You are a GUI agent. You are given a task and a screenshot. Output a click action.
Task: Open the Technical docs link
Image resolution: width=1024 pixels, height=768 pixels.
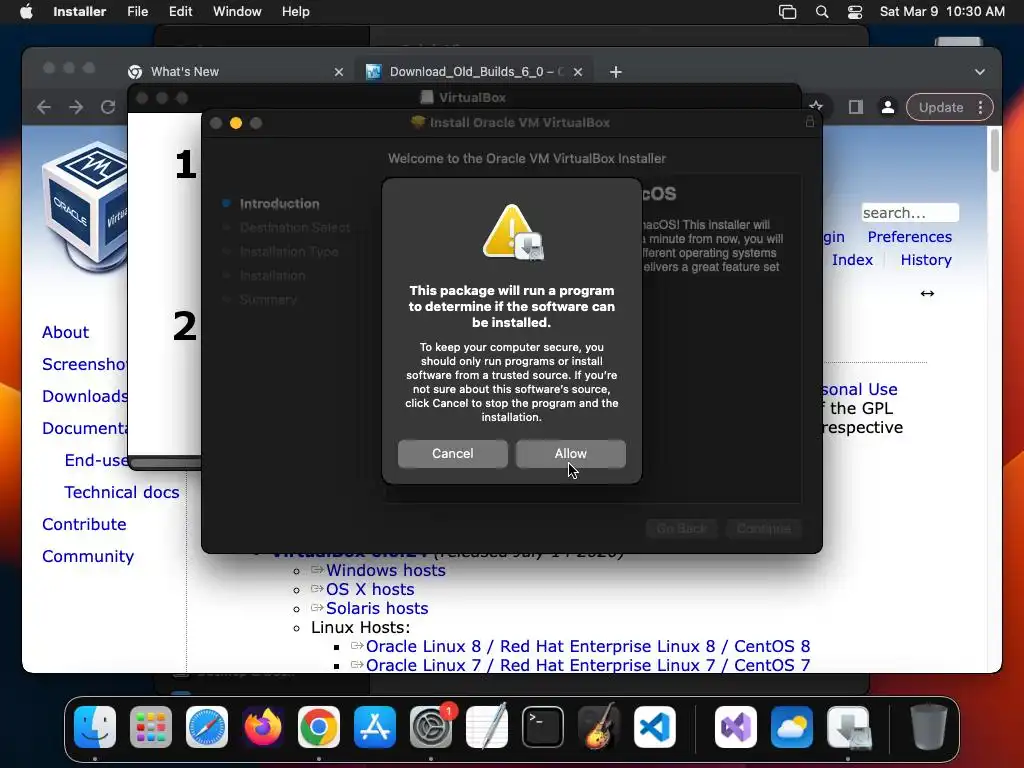pos(121,492)
